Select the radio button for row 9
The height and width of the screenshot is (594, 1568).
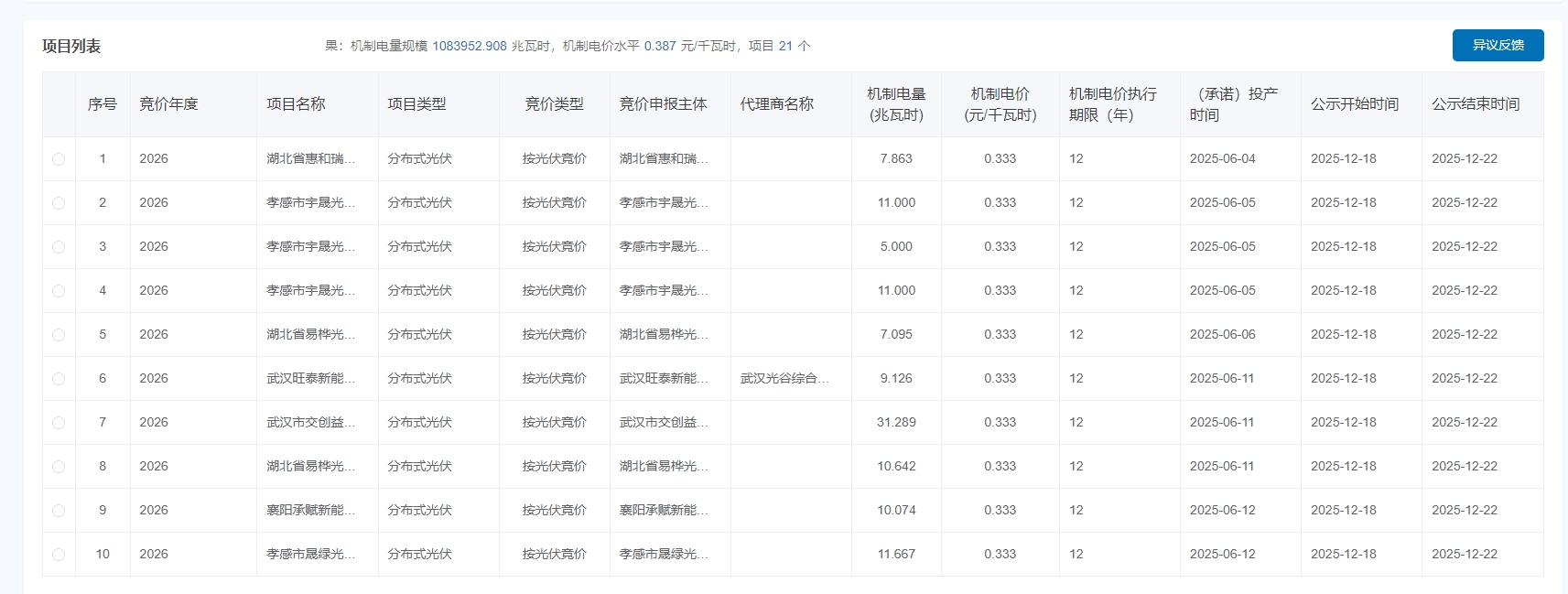[x=59, y=511]
